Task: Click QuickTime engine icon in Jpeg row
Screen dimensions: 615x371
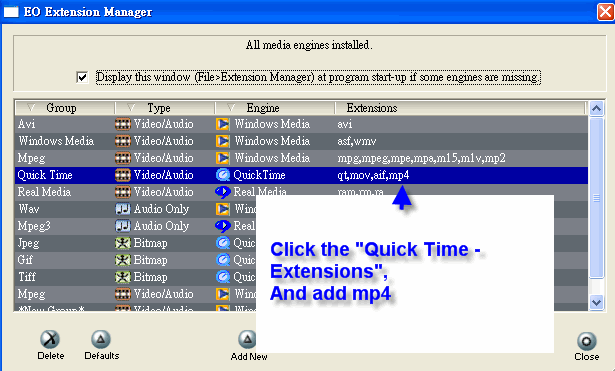Action: point(223,243)
